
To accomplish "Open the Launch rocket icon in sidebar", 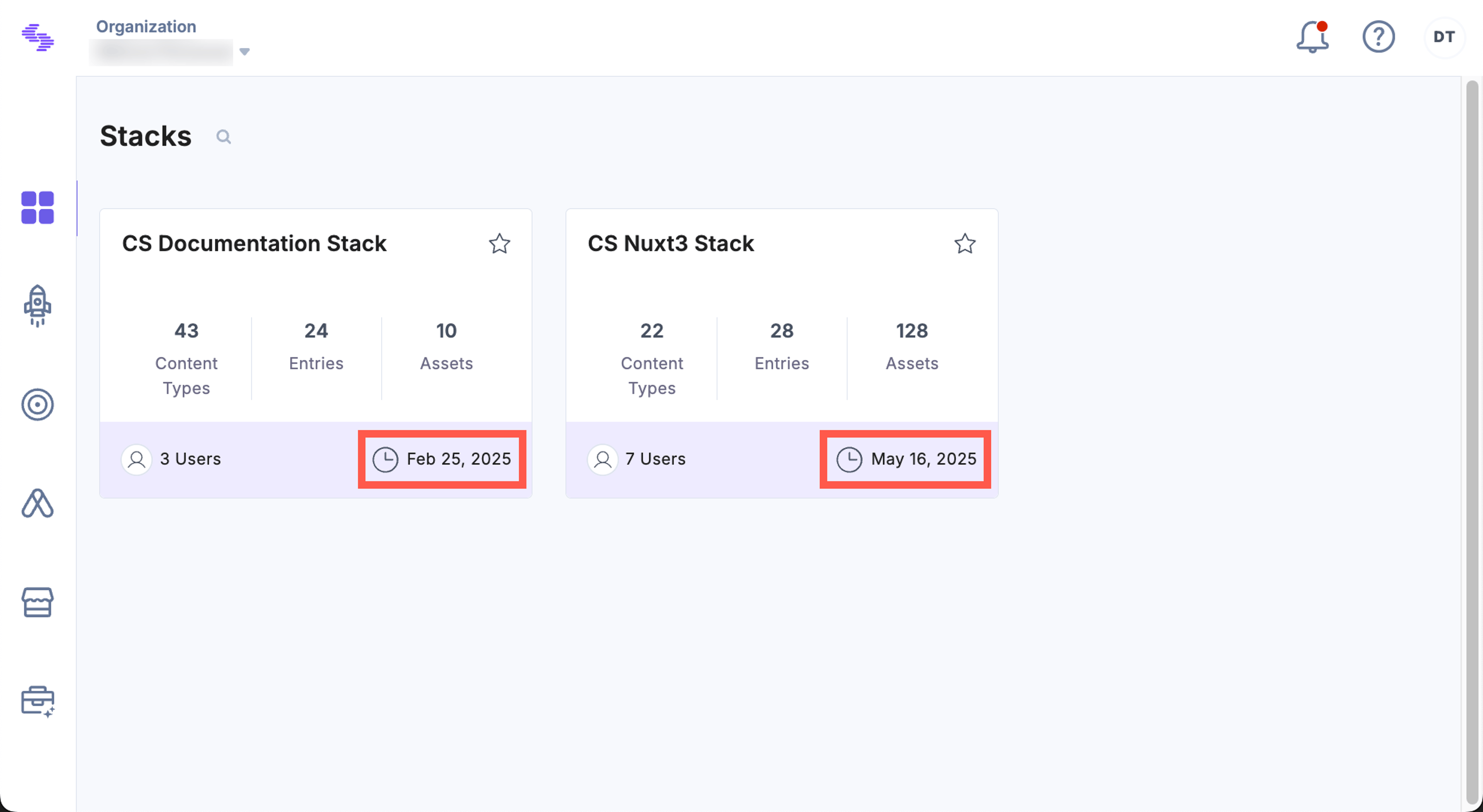I will point(37,305).
